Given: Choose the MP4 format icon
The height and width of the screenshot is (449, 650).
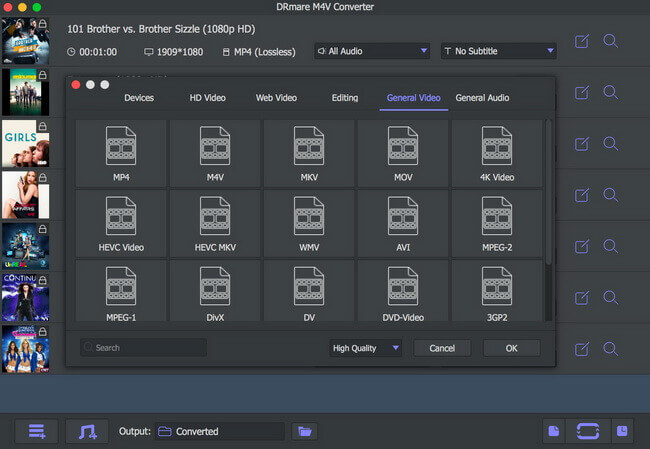Looking at the screenshot, I should coord(121,146).
